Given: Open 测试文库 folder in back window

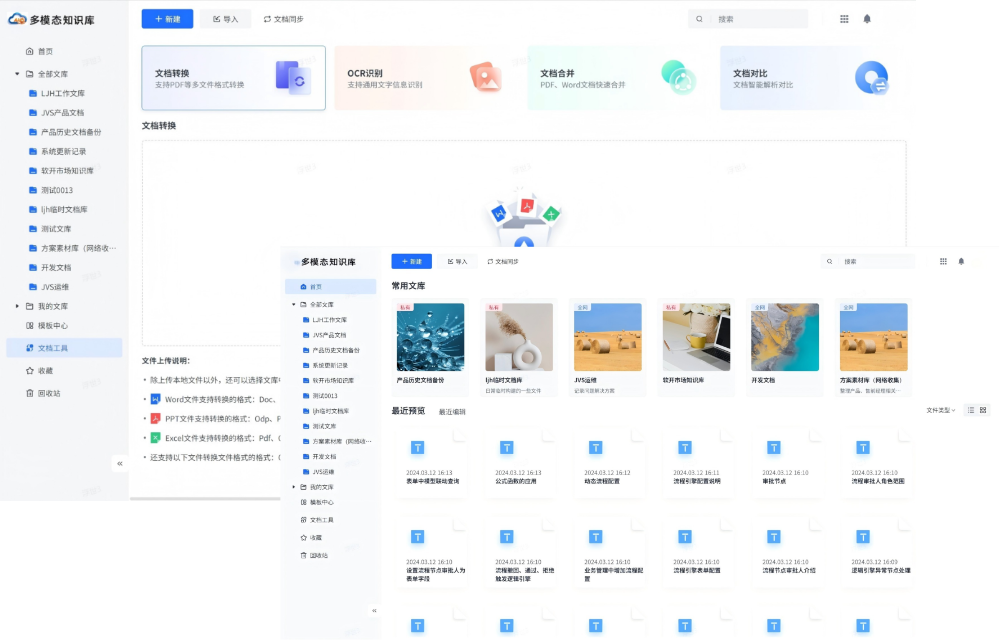Looking at the screenshot, I should click(50, 228).
